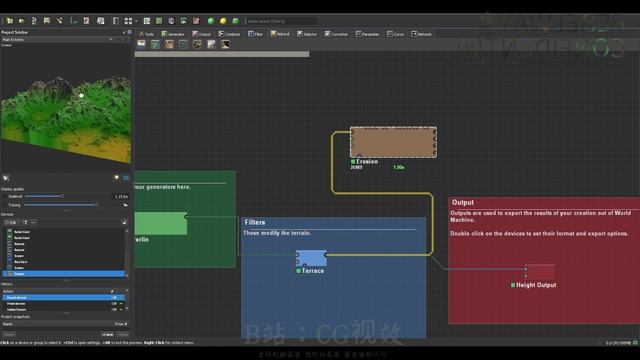Click the green Build sphere icon
640x360 pixels.
tap(211, 21)
